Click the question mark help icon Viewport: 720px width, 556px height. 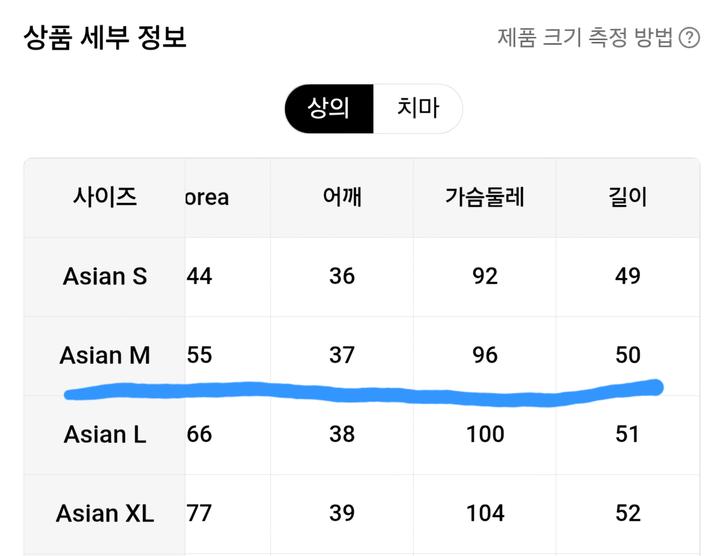[x=689, y=38]
